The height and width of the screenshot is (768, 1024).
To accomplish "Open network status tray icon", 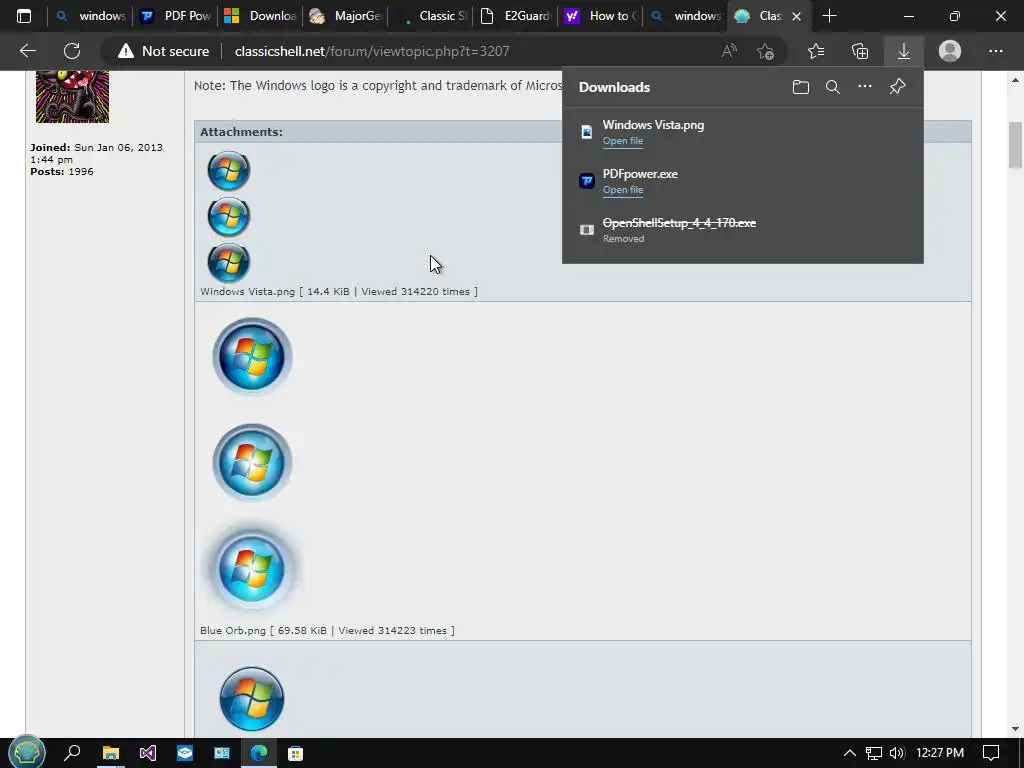I will 873,753.
